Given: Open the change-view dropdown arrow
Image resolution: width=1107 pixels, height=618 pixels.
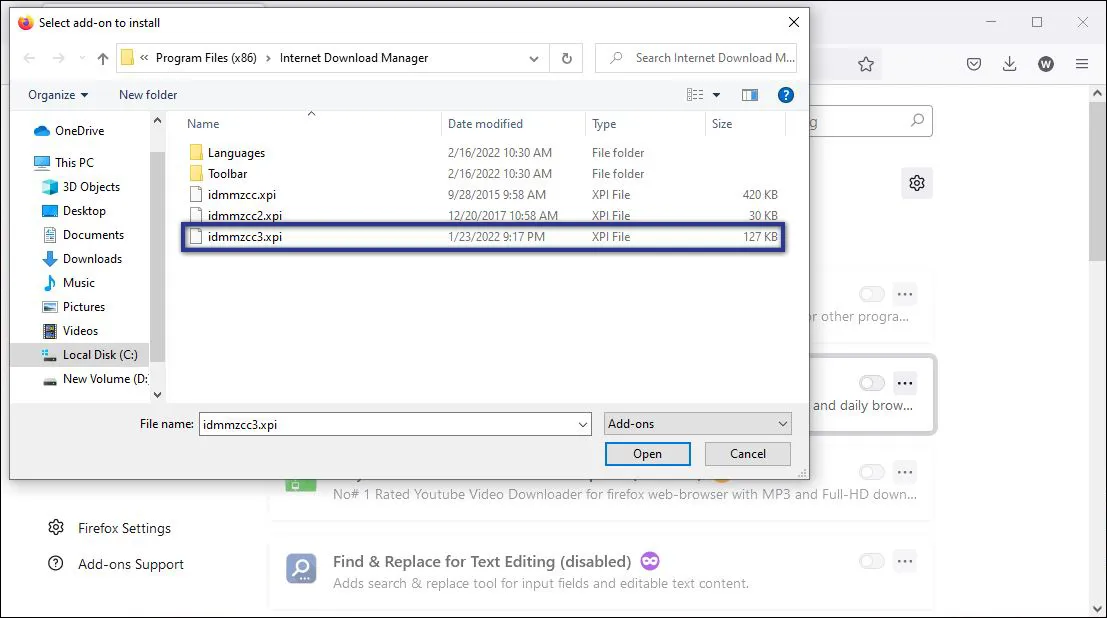Looking at the screenshot, I should pyautogui.click(x=716, y=94).
